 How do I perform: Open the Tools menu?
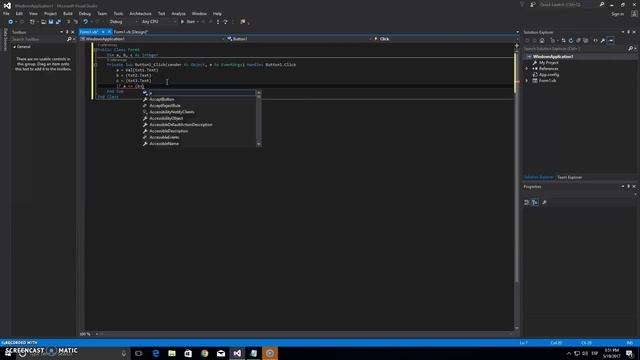(118, 13)
